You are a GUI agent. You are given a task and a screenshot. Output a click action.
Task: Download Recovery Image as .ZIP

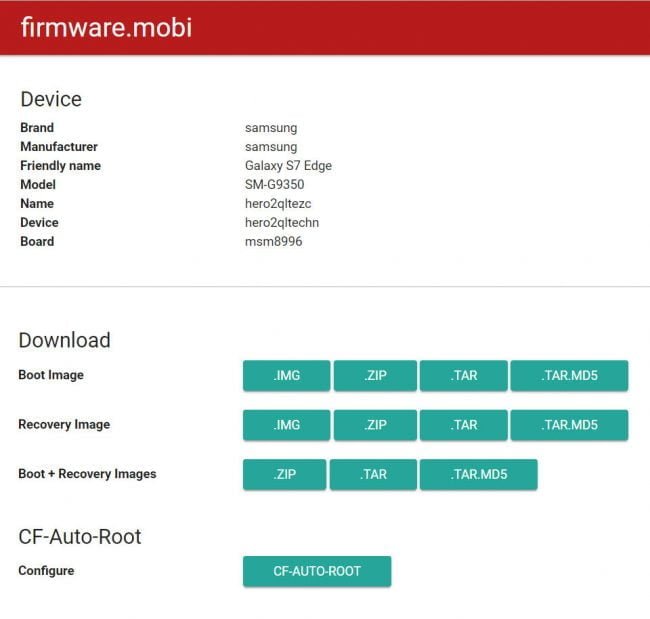(375, 425)
